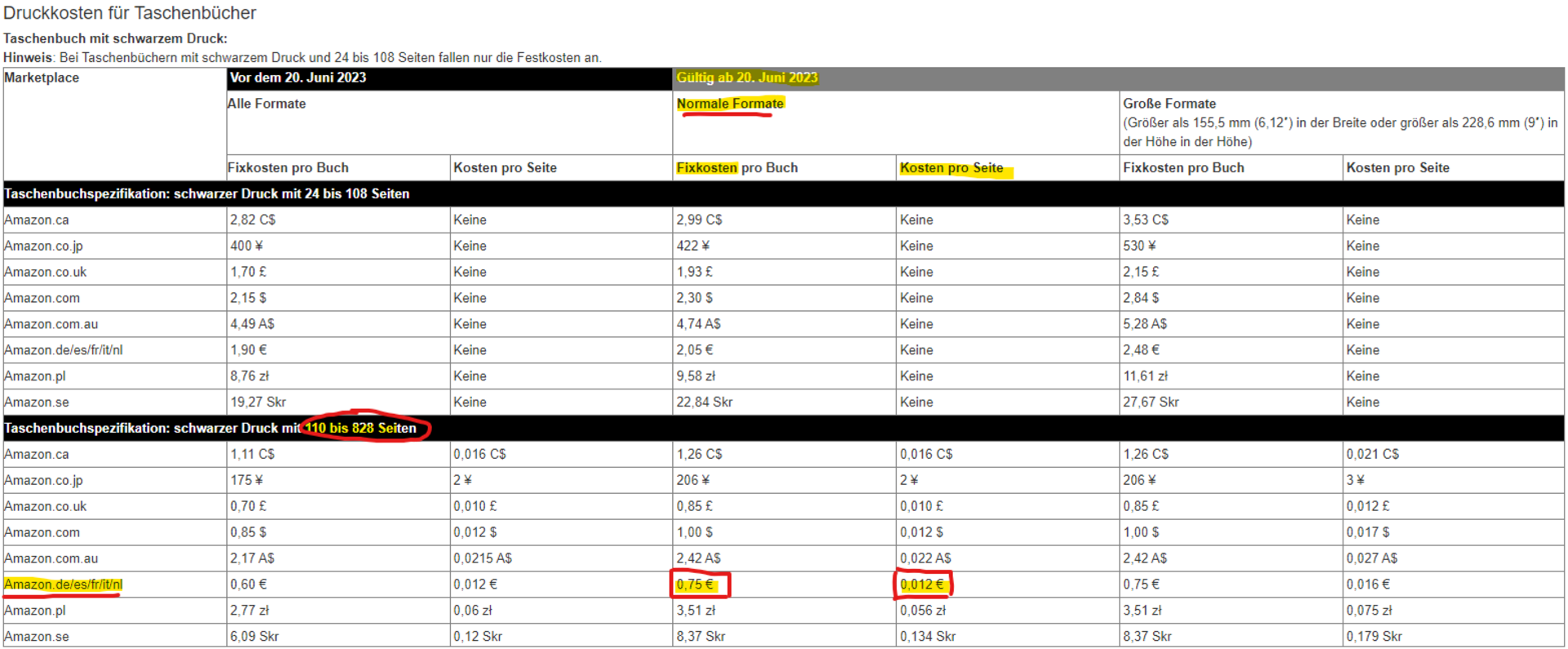Click the '400 ¥' cell

click(338, 246)
